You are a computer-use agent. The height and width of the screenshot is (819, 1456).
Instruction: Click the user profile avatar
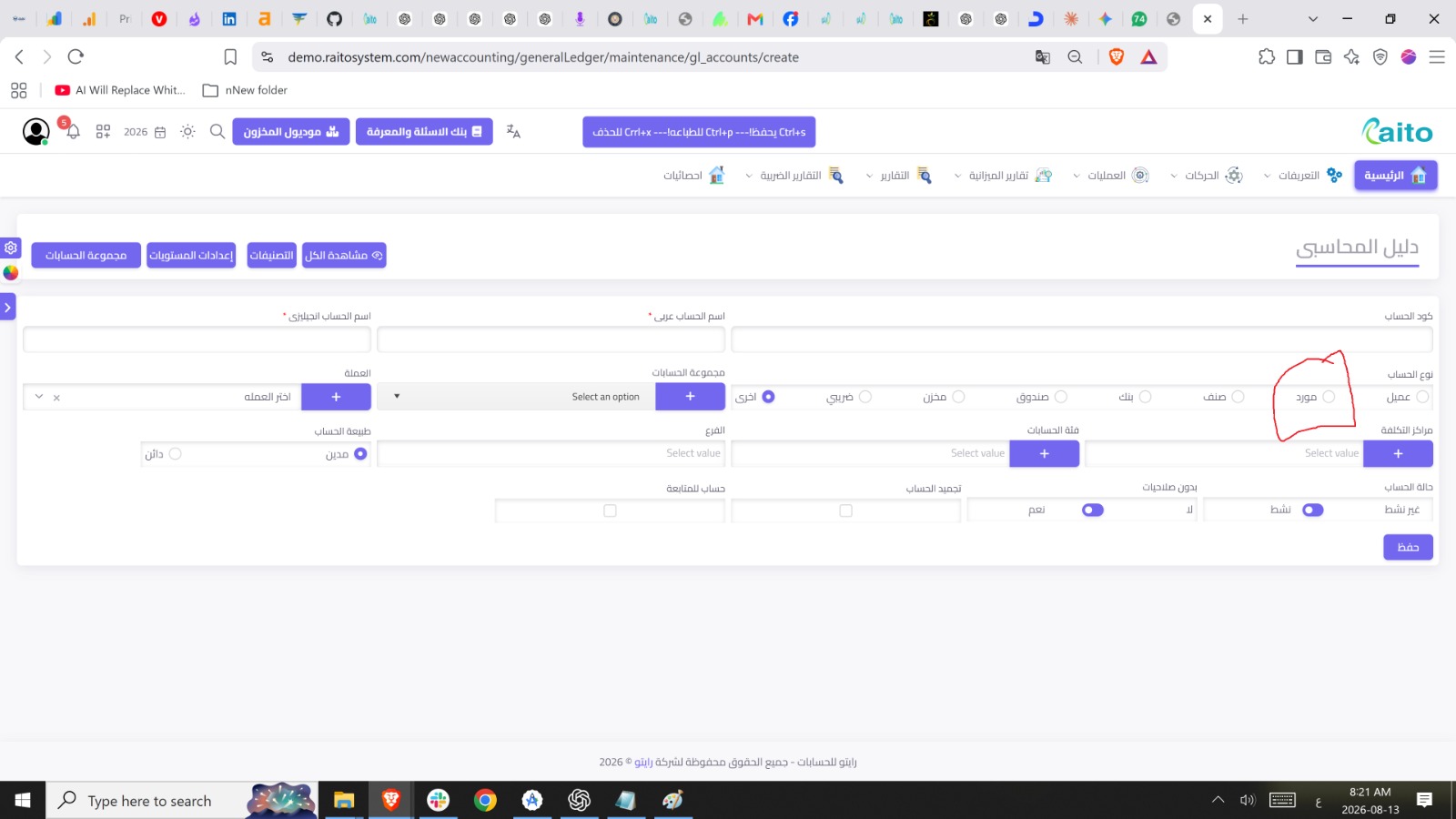coord(35,132)
